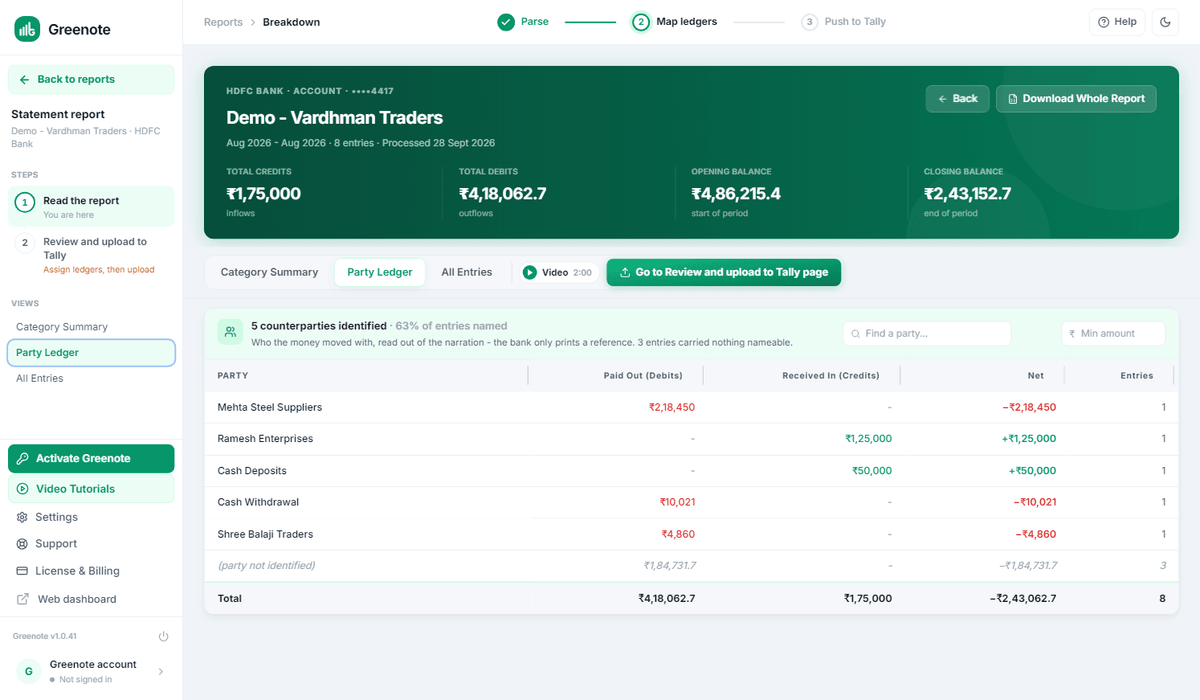Click the Support lifebuoy icon
Screen dimensions: 1200x700
click(x=23, y=544)
